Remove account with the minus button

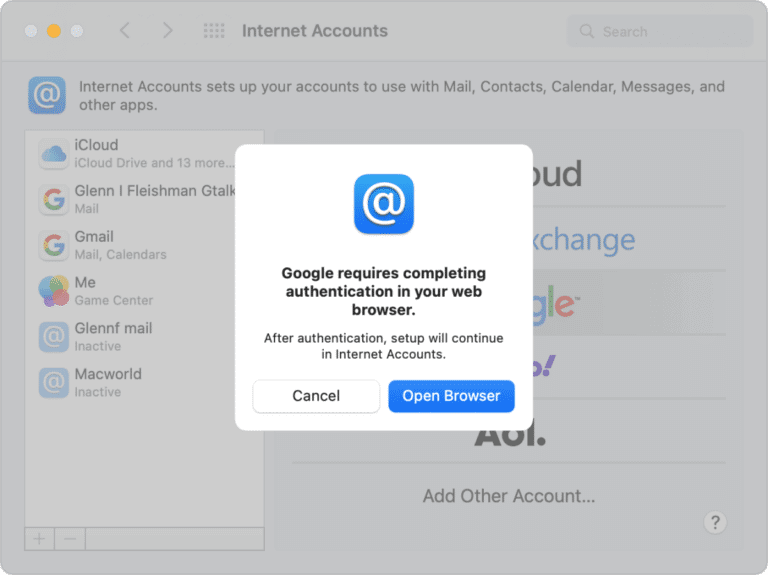69,538
